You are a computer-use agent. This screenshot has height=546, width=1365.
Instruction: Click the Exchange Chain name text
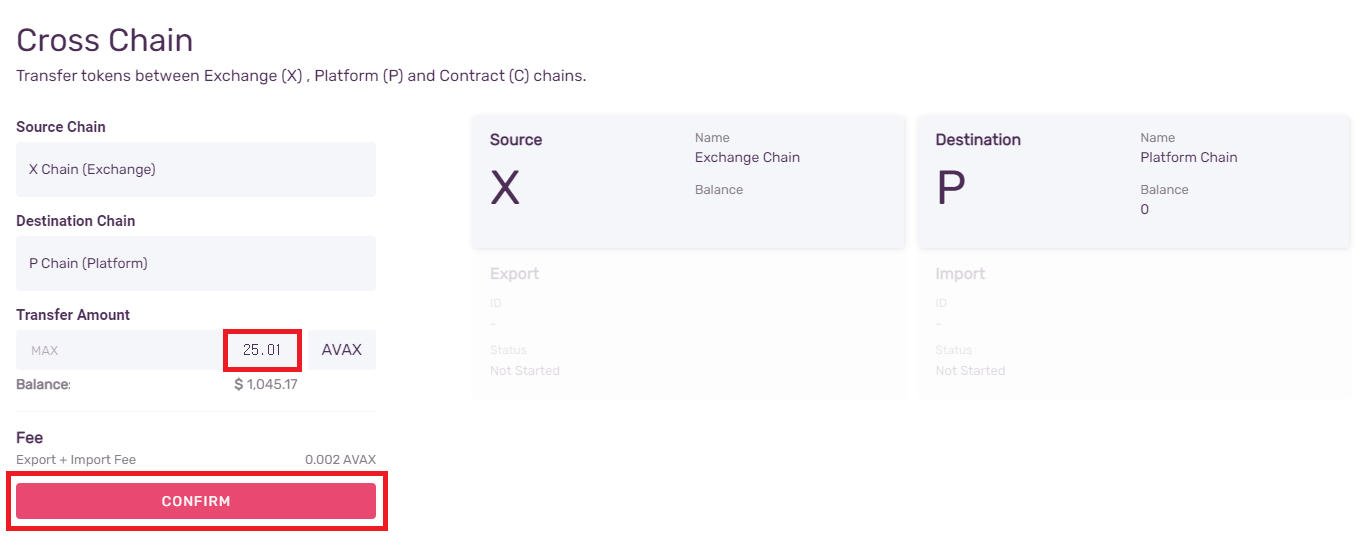click(747, 157)
